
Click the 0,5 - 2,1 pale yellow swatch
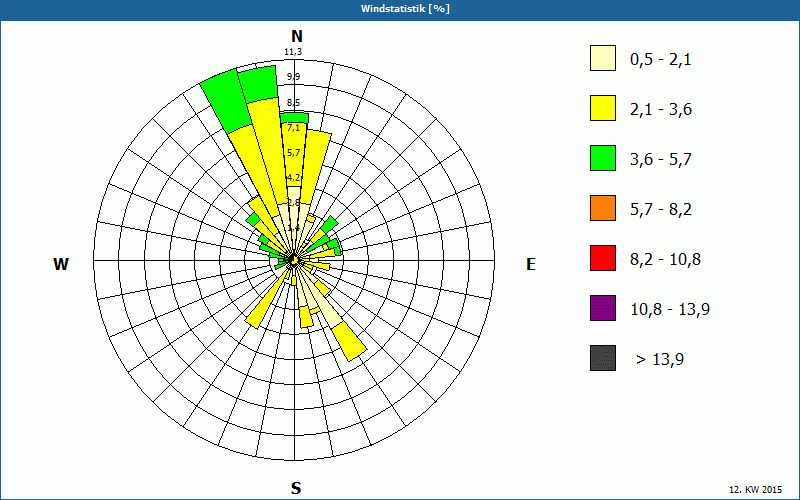click(603, 58)
